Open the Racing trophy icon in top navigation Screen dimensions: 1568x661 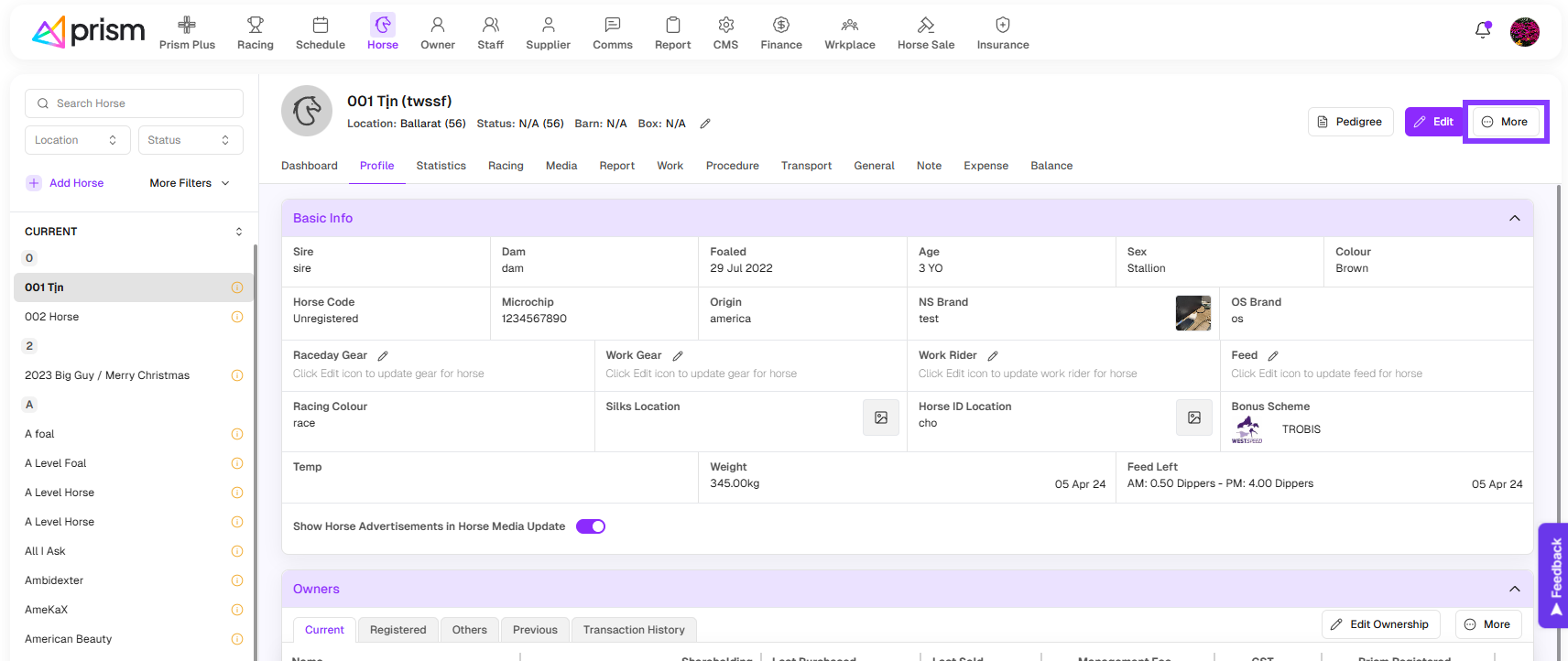click(255, 25)
